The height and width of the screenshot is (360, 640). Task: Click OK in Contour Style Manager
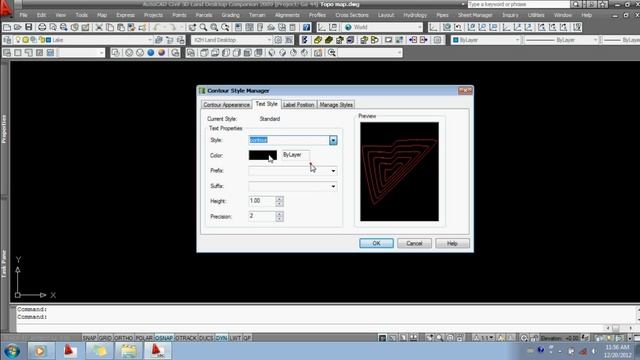(376, 243)
